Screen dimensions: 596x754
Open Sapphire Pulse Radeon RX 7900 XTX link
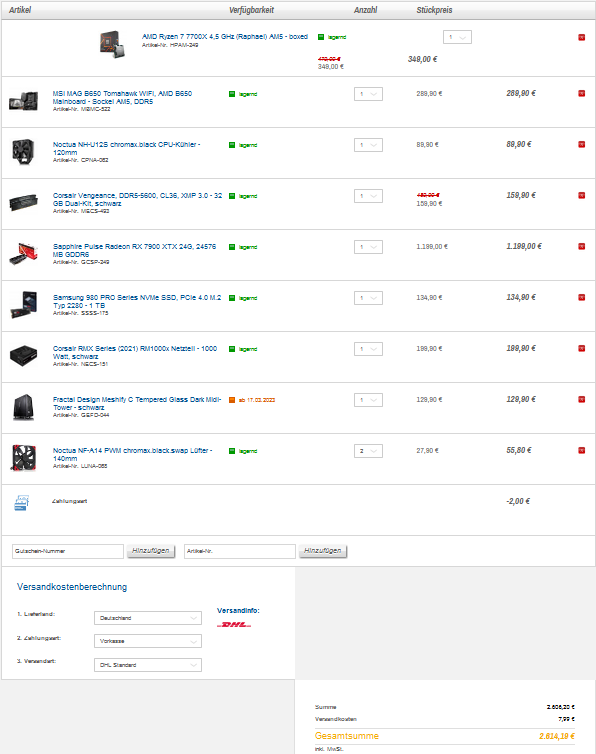tap(134, 250)
